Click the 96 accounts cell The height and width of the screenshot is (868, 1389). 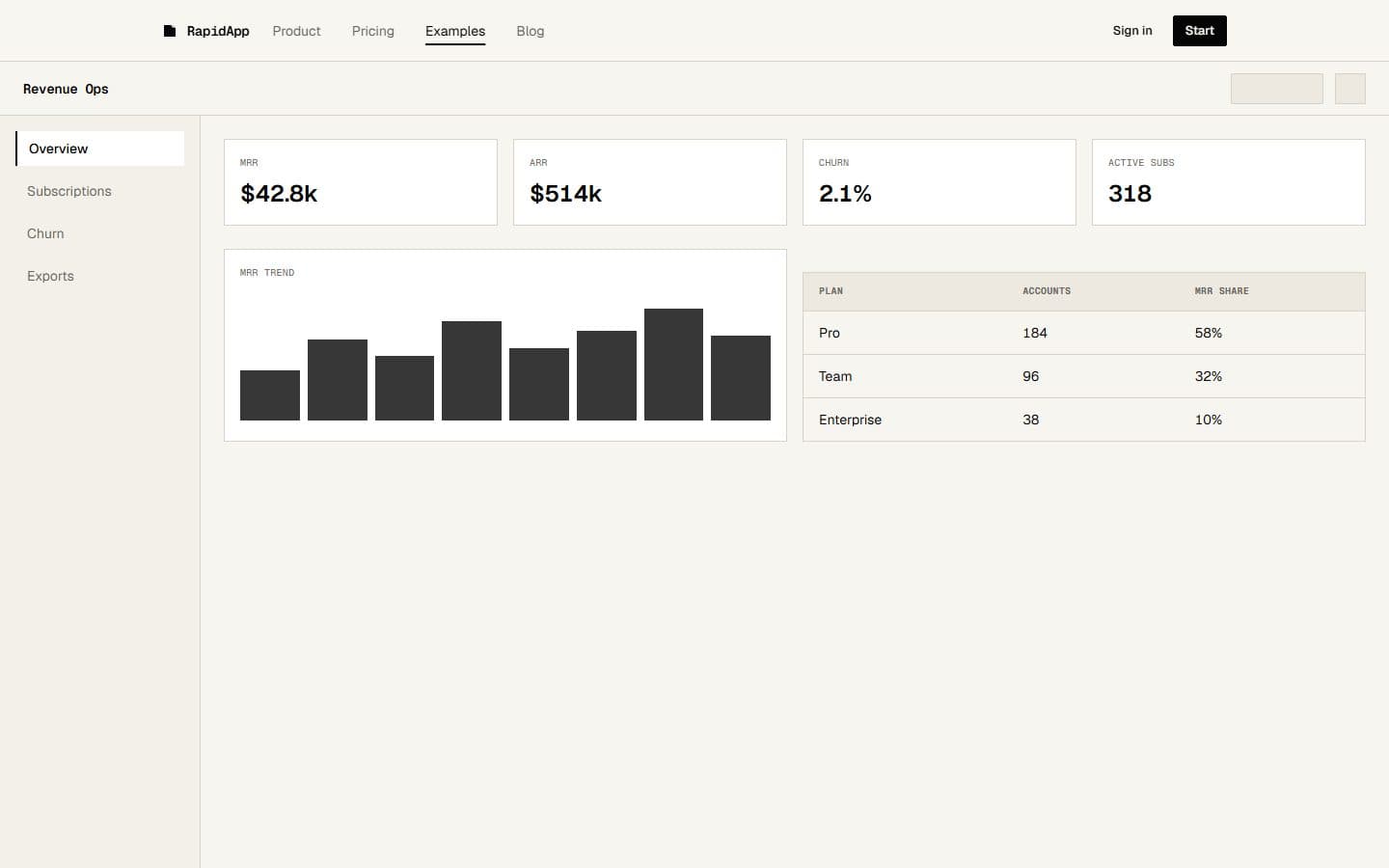tap(1031, 376)
